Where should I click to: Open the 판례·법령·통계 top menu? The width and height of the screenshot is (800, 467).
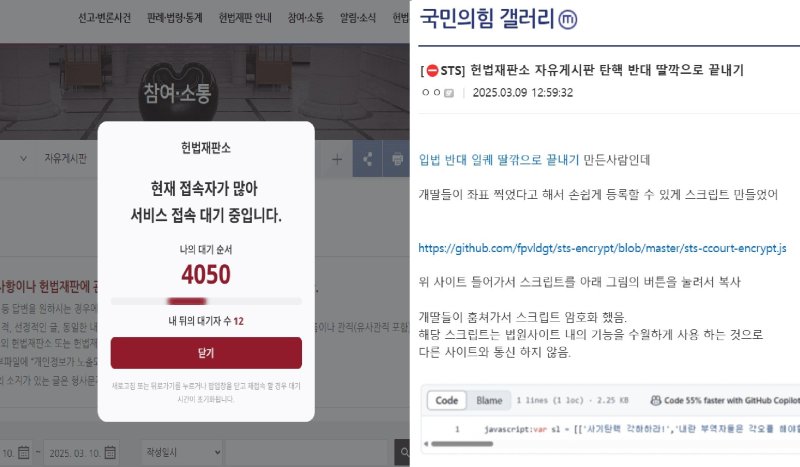(174, 18)
